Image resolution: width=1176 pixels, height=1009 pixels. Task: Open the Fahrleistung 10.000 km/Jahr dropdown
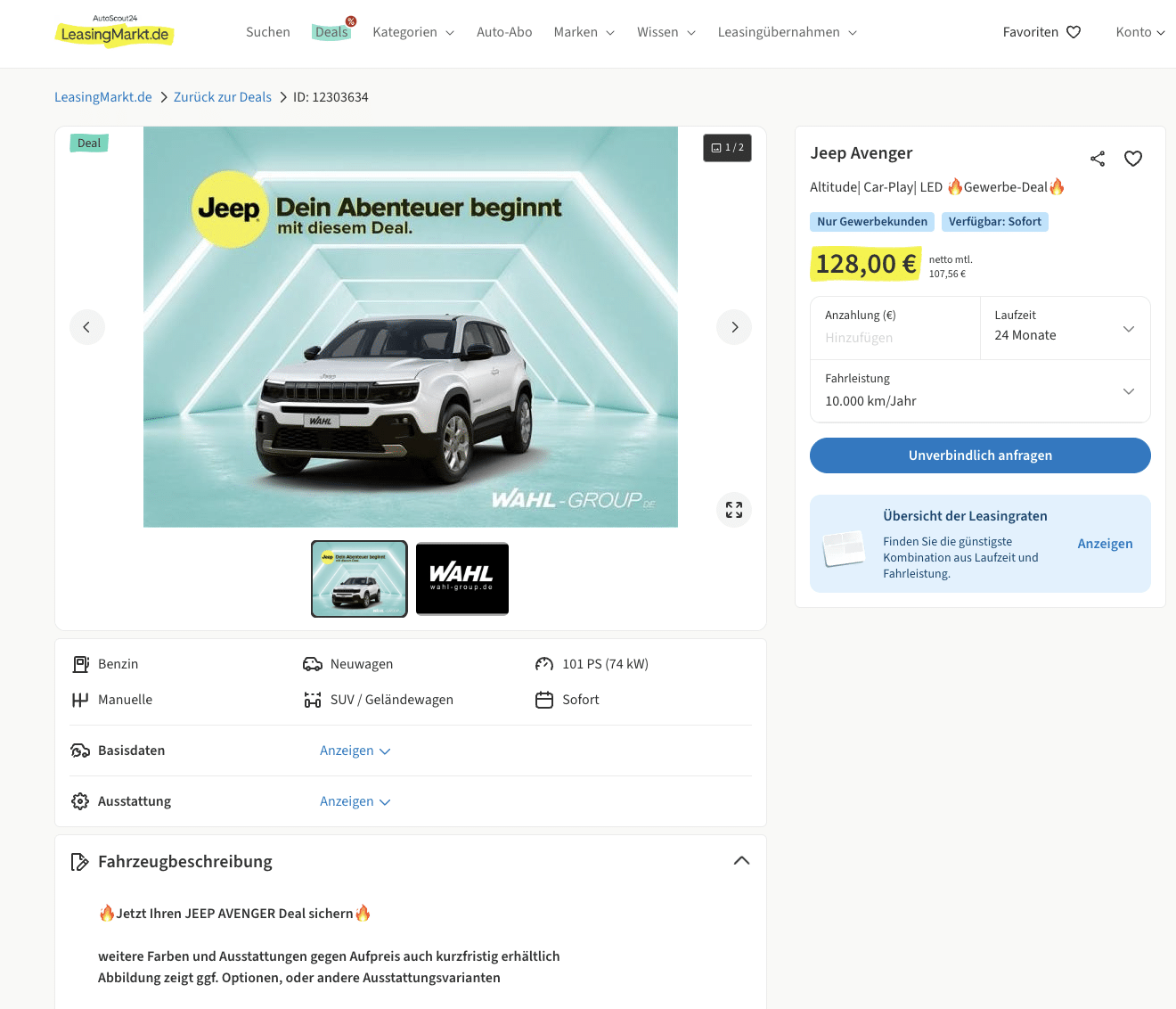pyautogui.click(x=980, y=391)
